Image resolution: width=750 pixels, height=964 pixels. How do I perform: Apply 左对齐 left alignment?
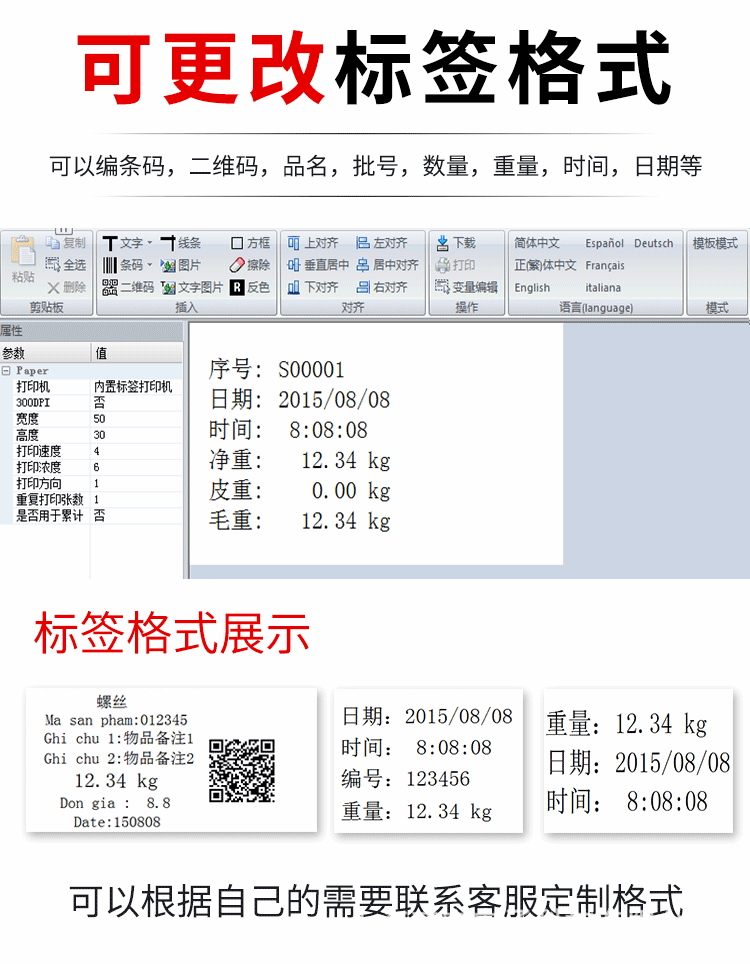[x=382, y=243]
